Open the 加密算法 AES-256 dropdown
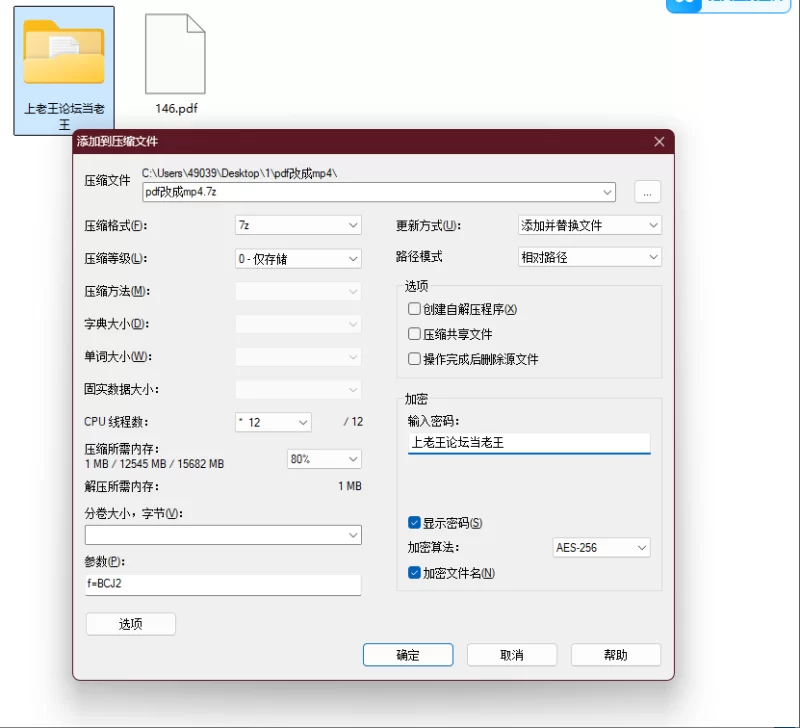Image resolution: width=800 pixels, height=728 pixels. pyautogui.click(x=601, y=547)
